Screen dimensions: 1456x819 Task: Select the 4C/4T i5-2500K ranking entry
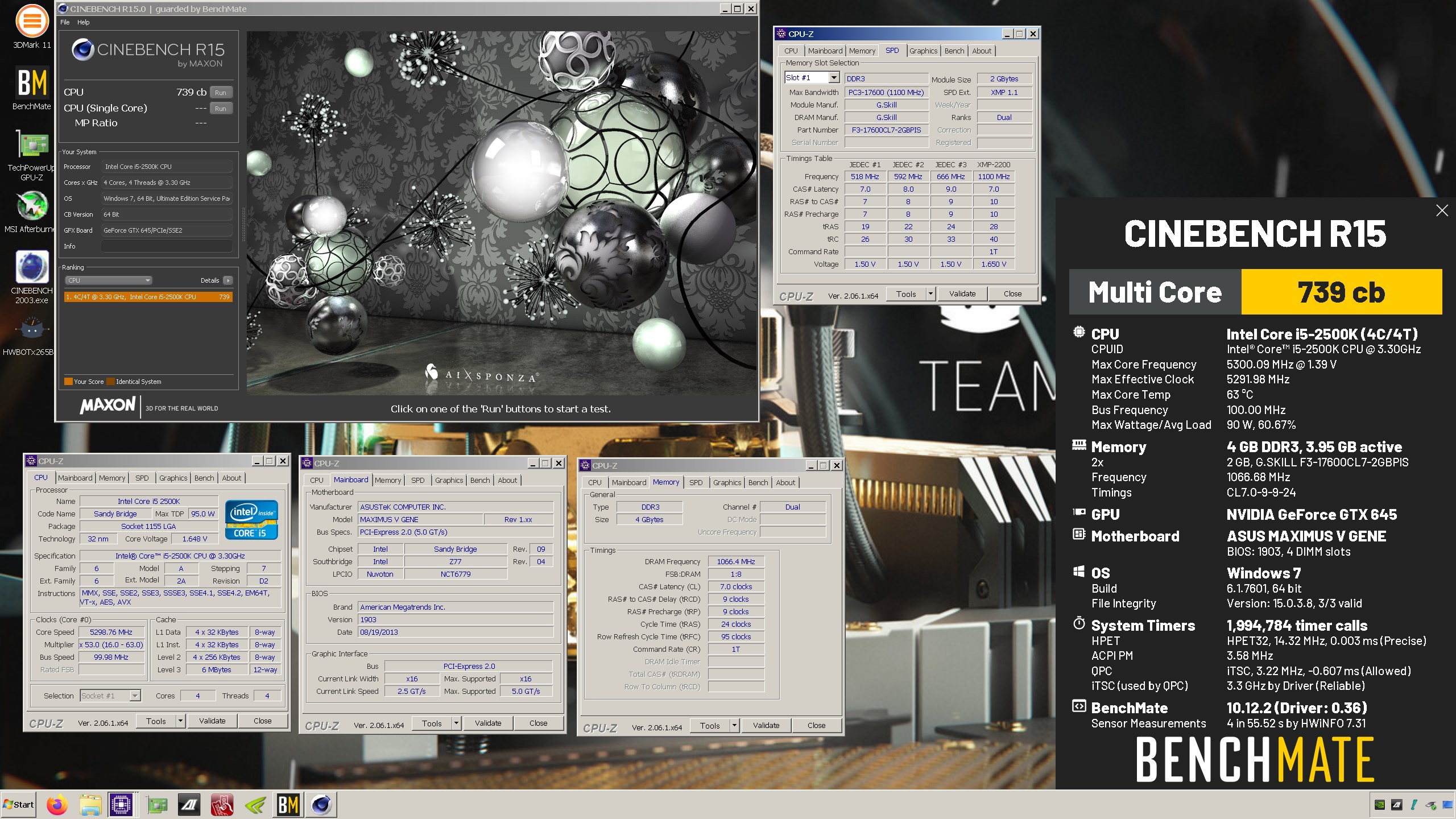pyautogui.click(x=148, y=297)
